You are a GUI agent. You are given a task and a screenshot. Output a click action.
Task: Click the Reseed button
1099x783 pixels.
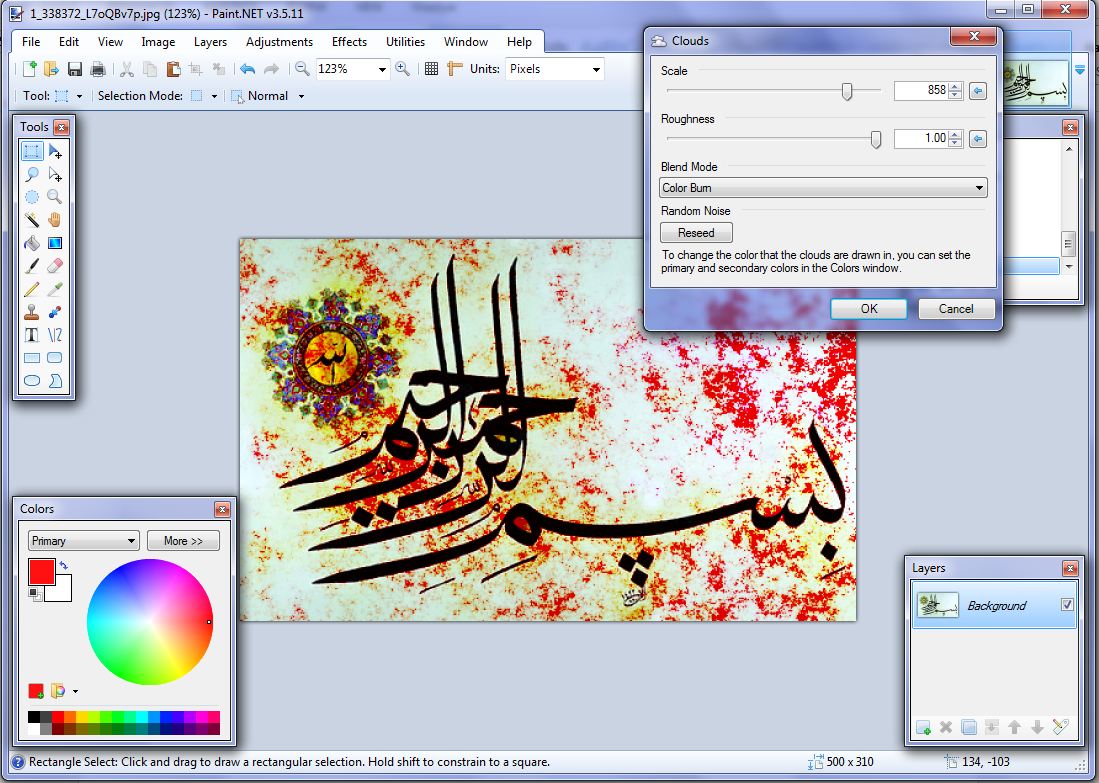(696, 233)
